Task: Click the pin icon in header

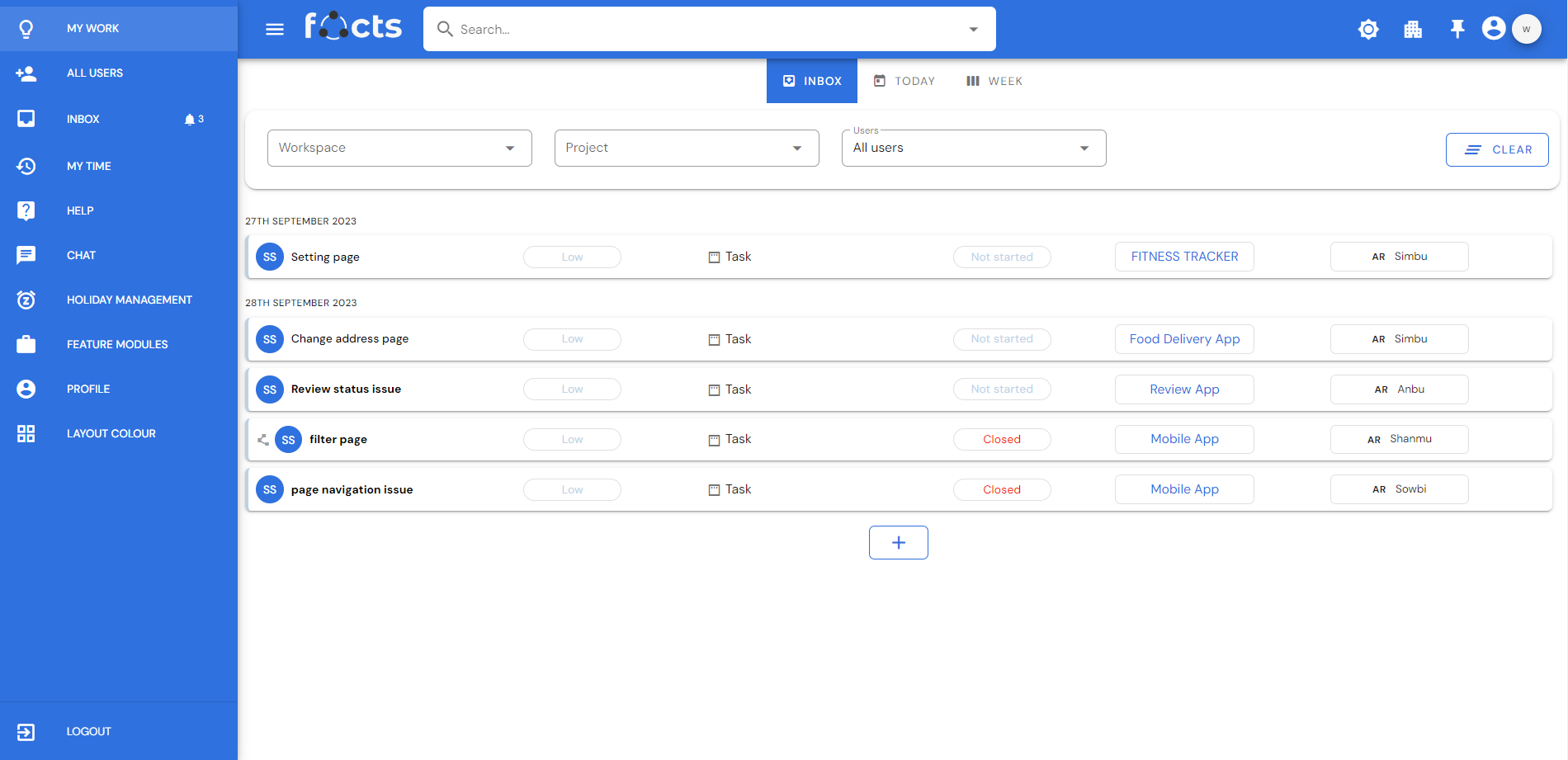Action: tap(1457, 30)
